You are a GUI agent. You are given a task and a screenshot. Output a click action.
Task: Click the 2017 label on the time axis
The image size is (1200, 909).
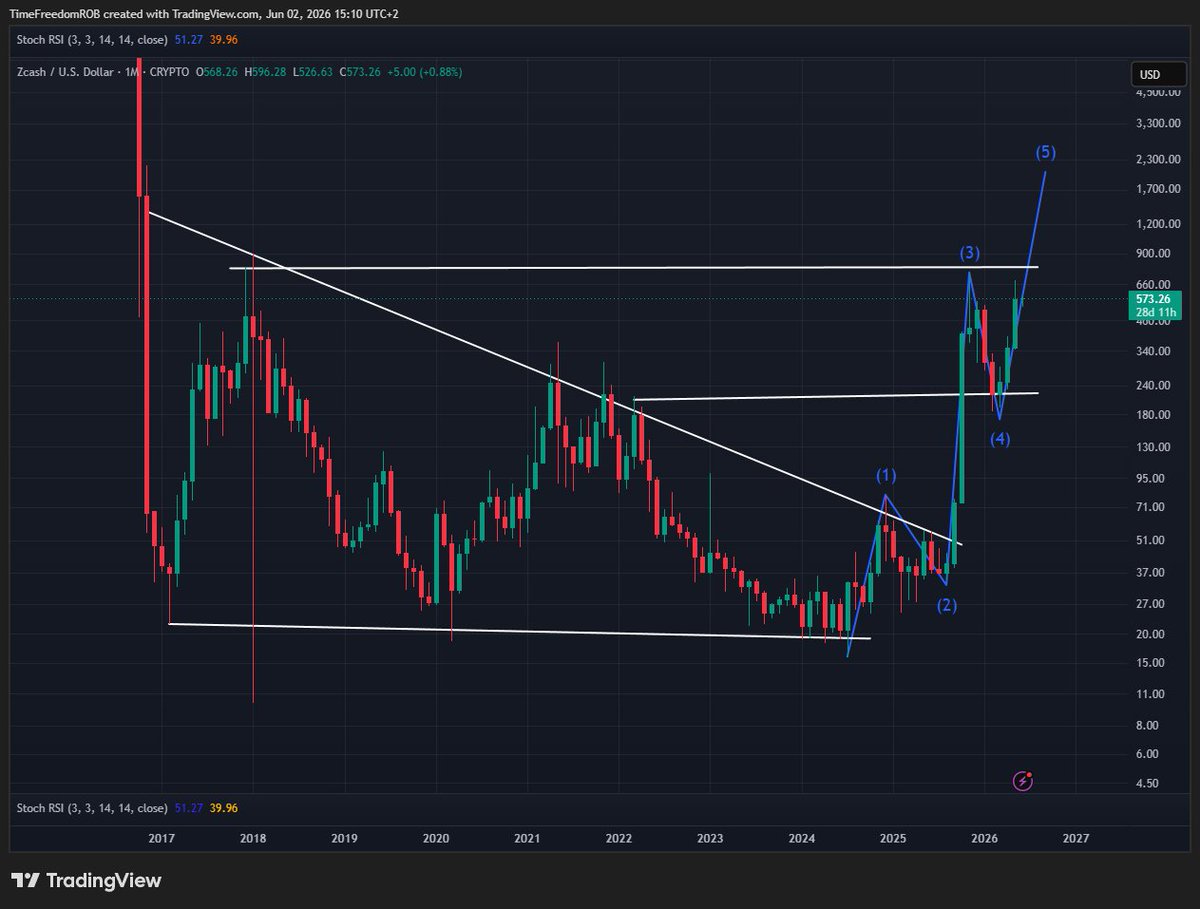[x=161, y=838]
